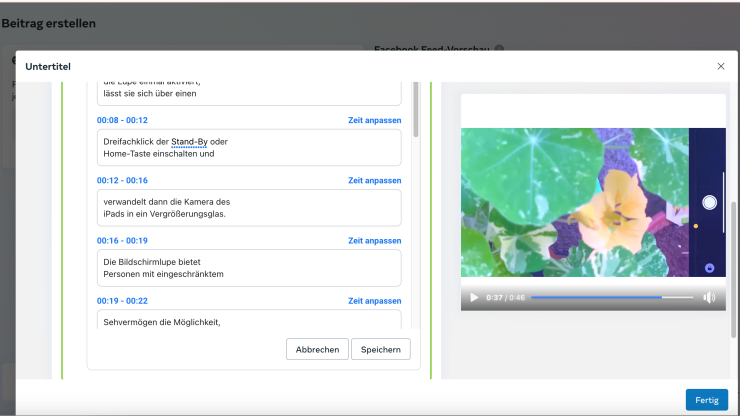Cancel editing with Abbrechen

click(317, 349)
